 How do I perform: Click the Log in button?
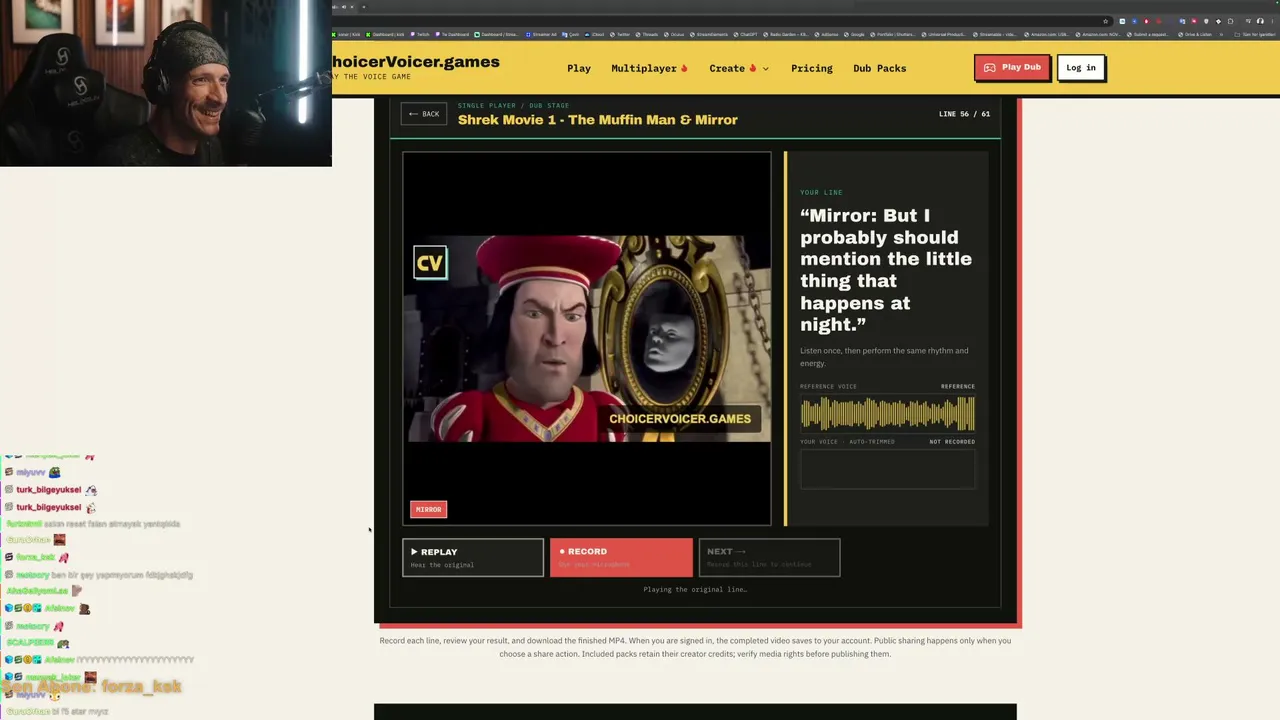[x=1081, y=67]
